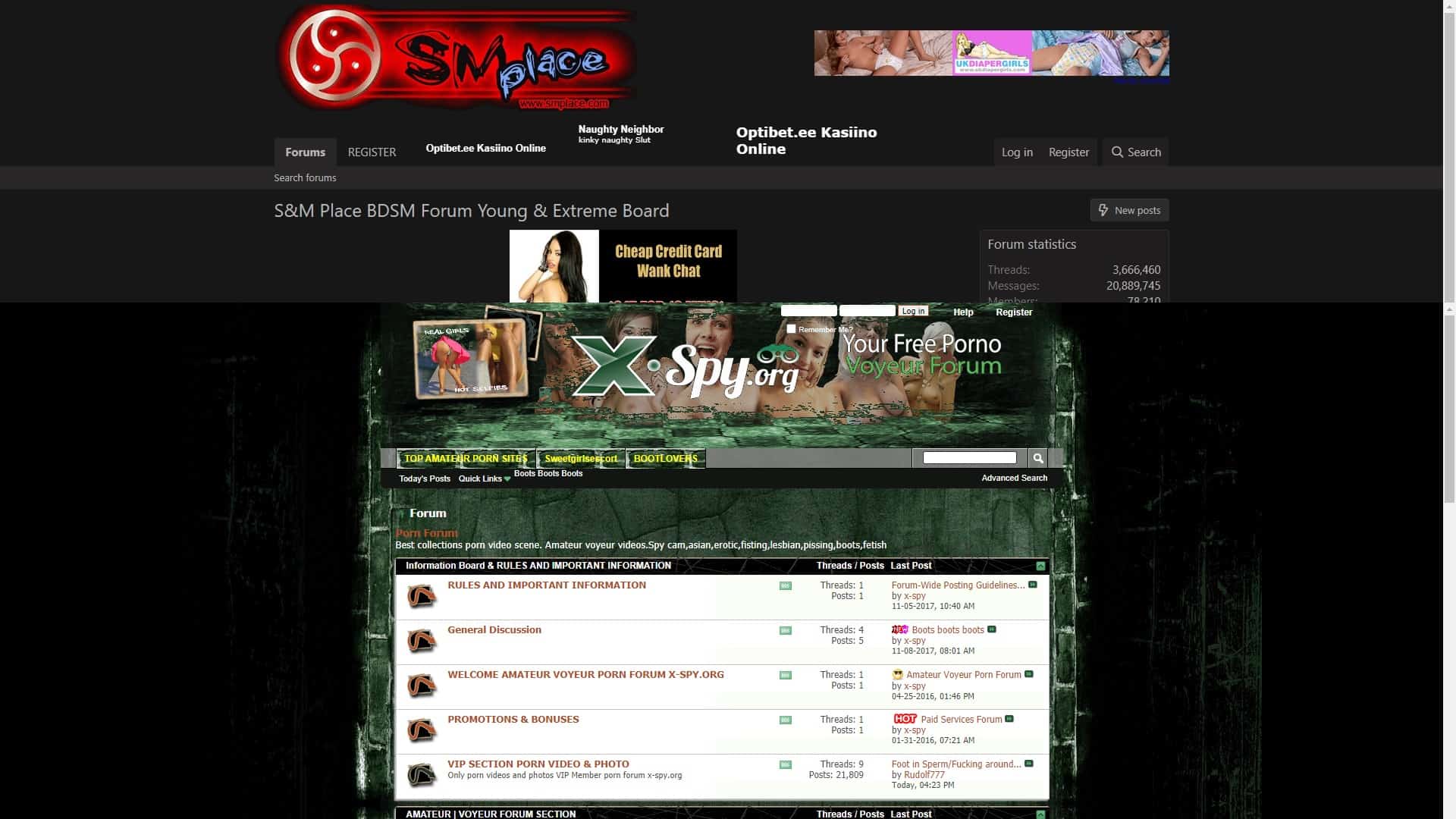Click forum status icon beside VIP SECTION row
The width and height of the screenshot is (1456, 819).
421,776
